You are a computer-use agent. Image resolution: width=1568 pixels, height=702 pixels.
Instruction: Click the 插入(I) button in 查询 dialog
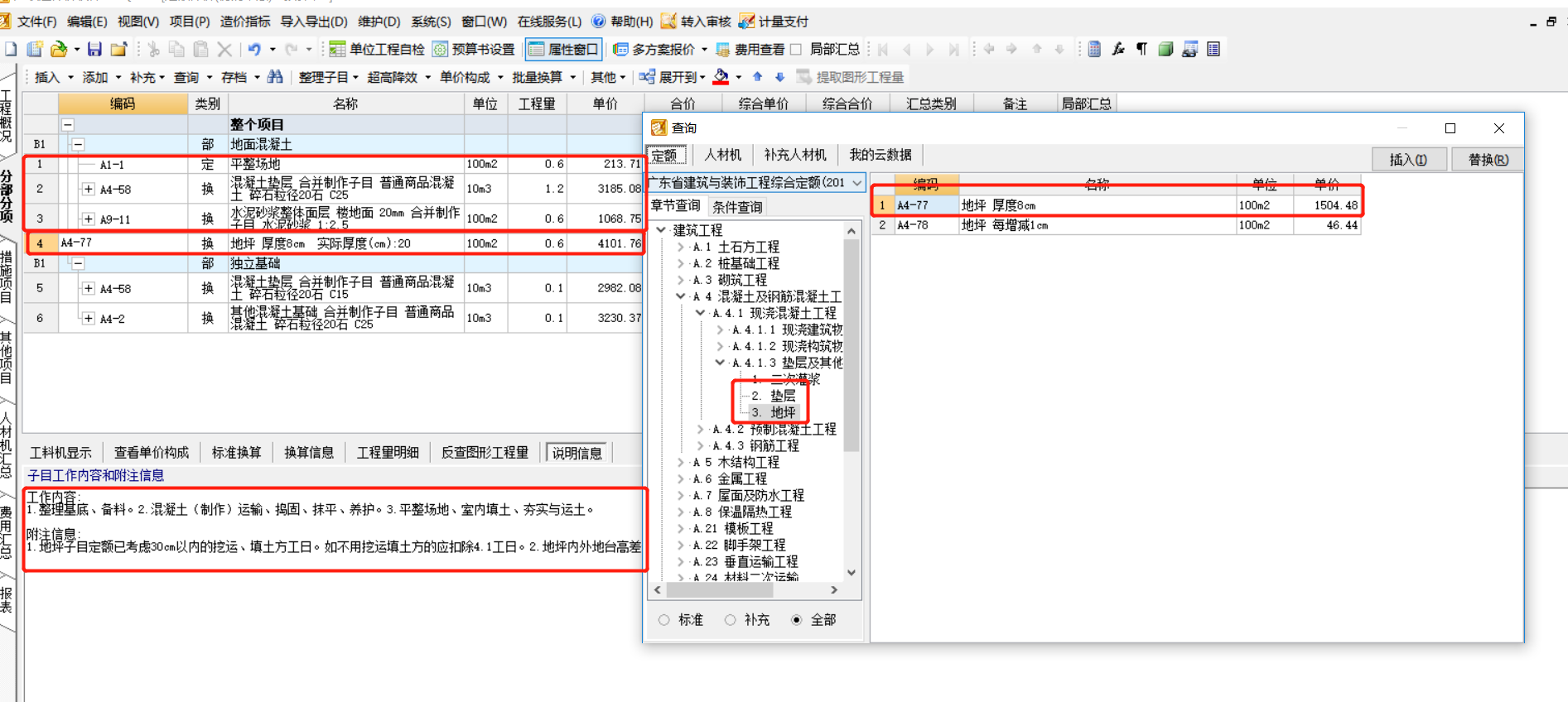click(x=1409, y=160)
